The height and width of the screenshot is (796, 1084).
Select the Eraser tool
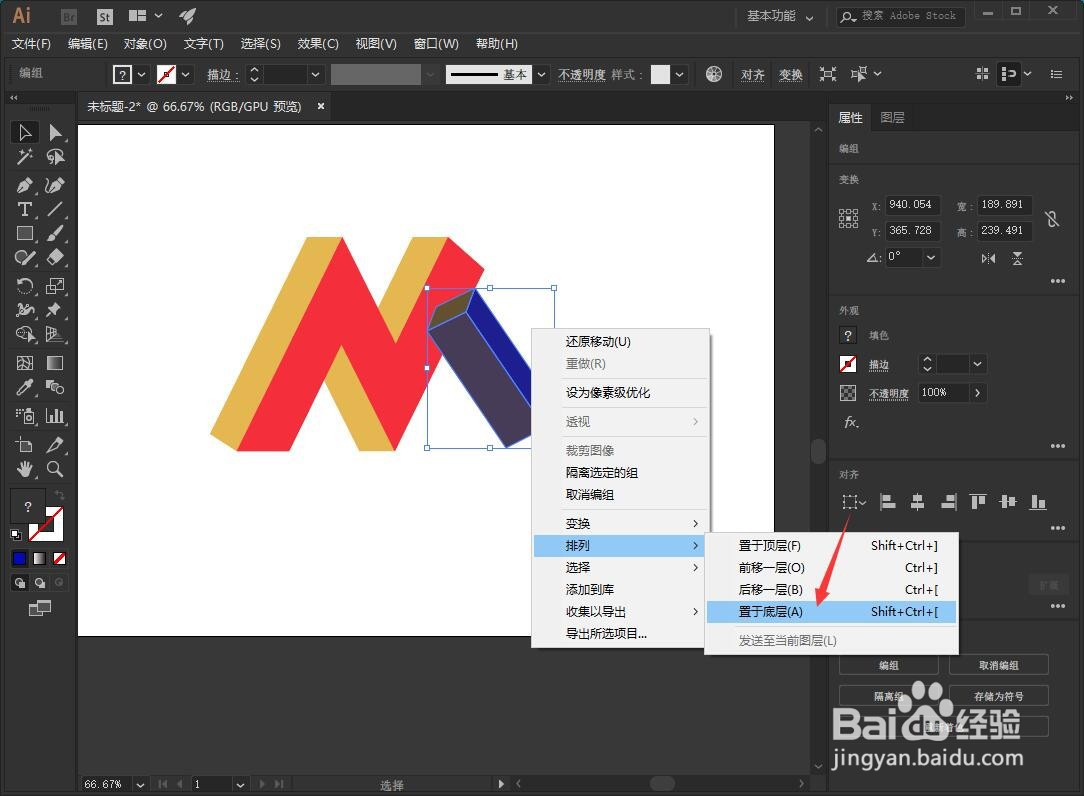tap(55, 258)
